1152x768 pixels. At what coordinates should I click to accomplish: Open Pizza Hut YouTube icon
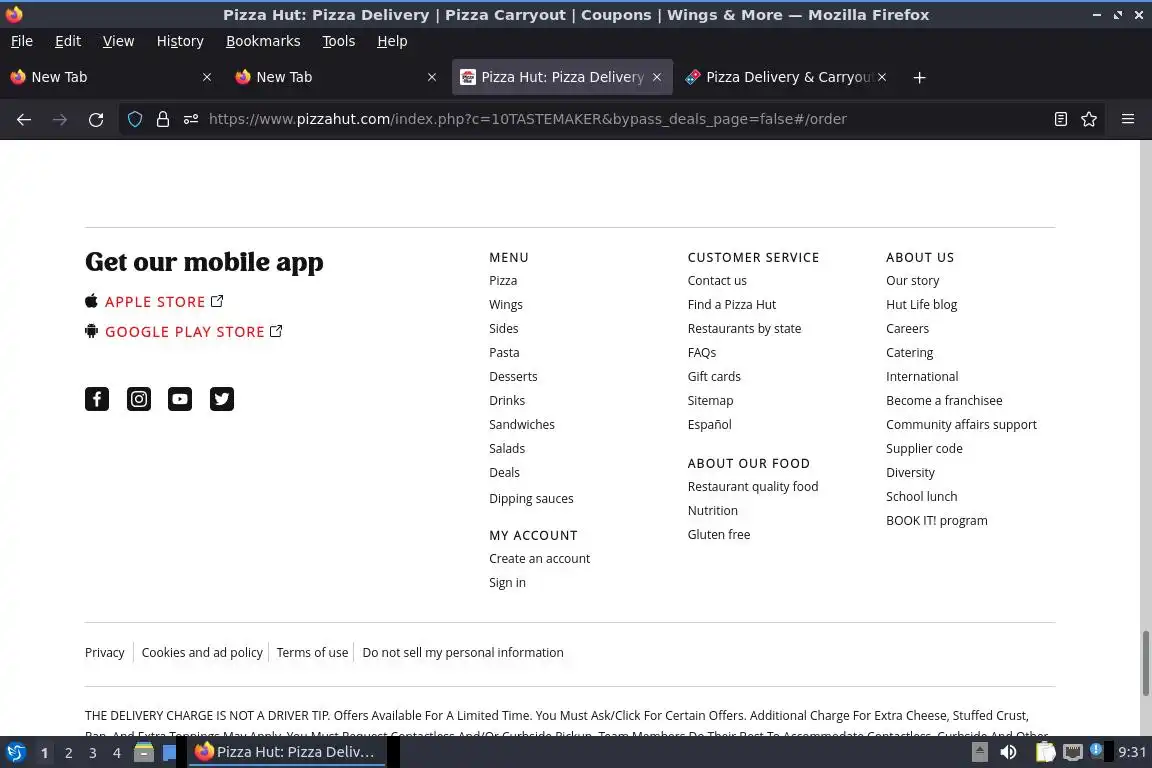(x=180, y=399)
